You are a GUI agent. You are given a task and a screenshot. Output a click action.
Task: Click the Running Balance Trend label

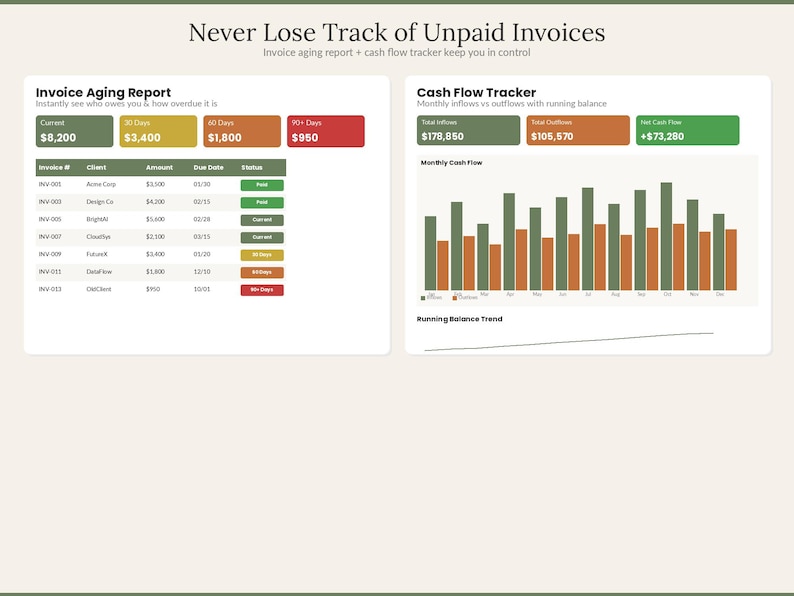tap(460, 319)
